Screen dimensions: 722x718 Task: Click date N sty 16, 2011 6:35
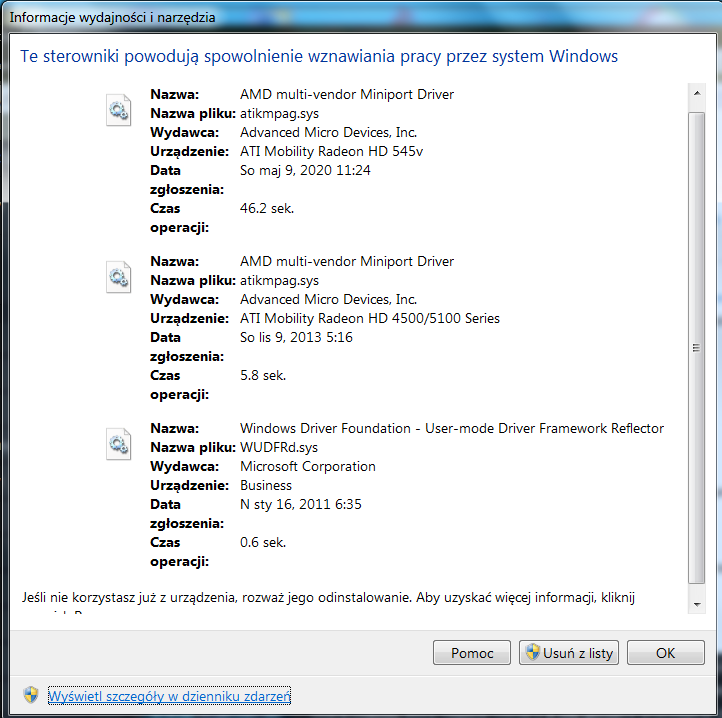click(x=301, y=504)
